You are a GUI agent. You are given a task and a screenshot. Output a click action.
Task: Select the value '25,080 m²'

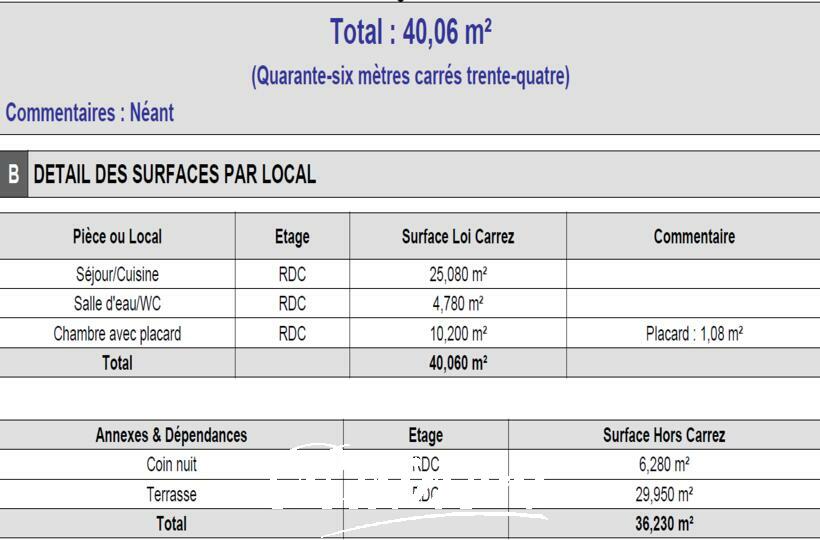point(458,274)
